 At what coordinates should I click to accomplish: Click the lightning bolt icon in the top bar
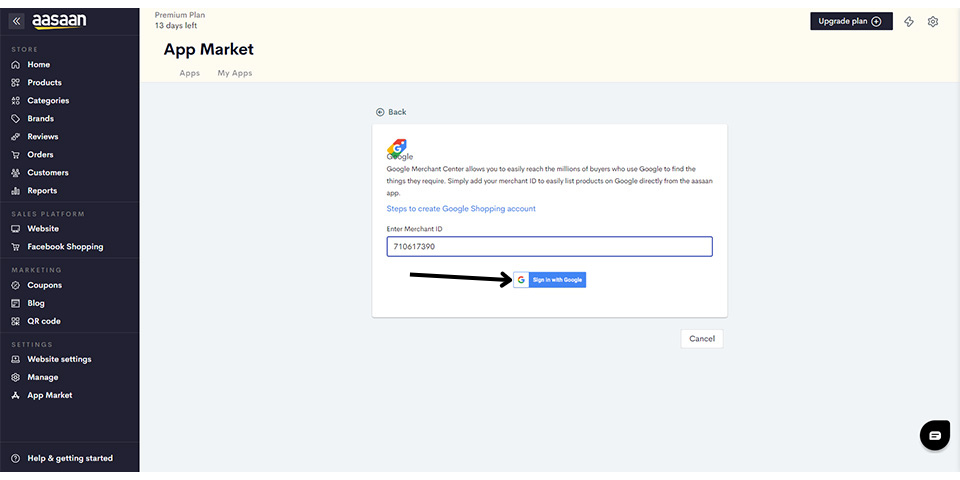pyautogui.click(x=909, y=21)
